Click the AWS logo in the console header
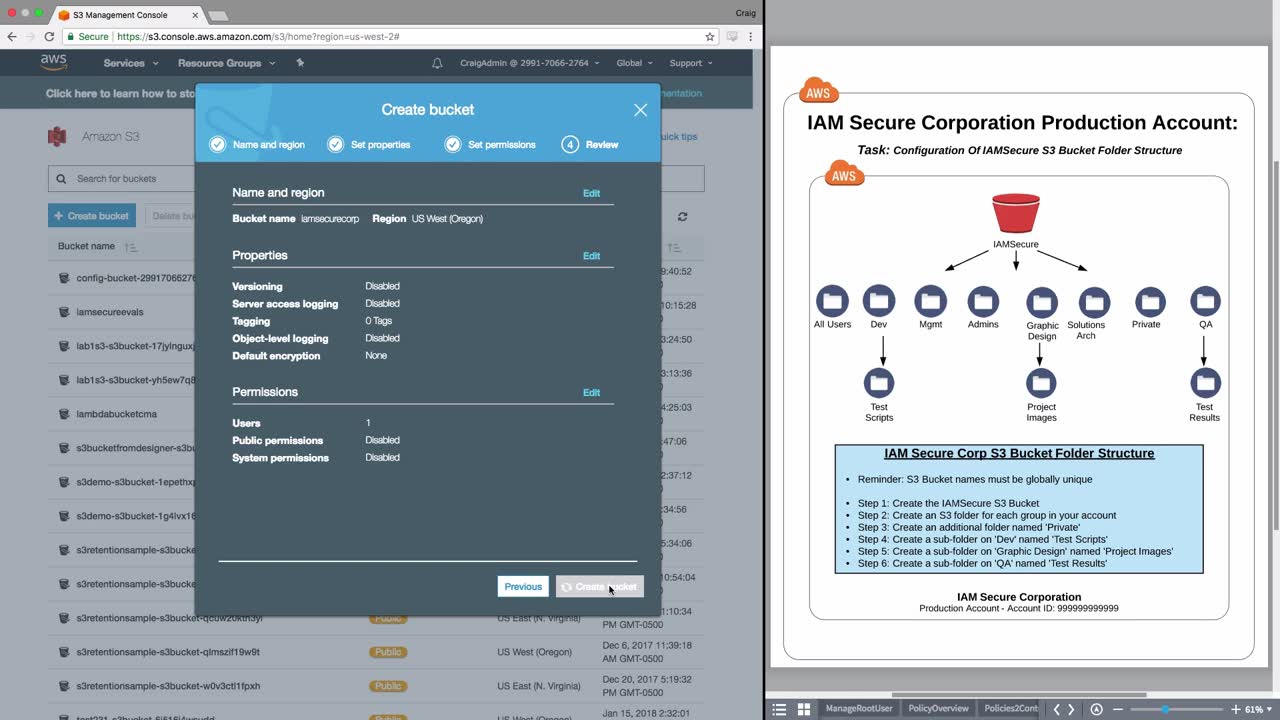The height and width of the screenshot is (720, 1280). [x=54, y=62]
